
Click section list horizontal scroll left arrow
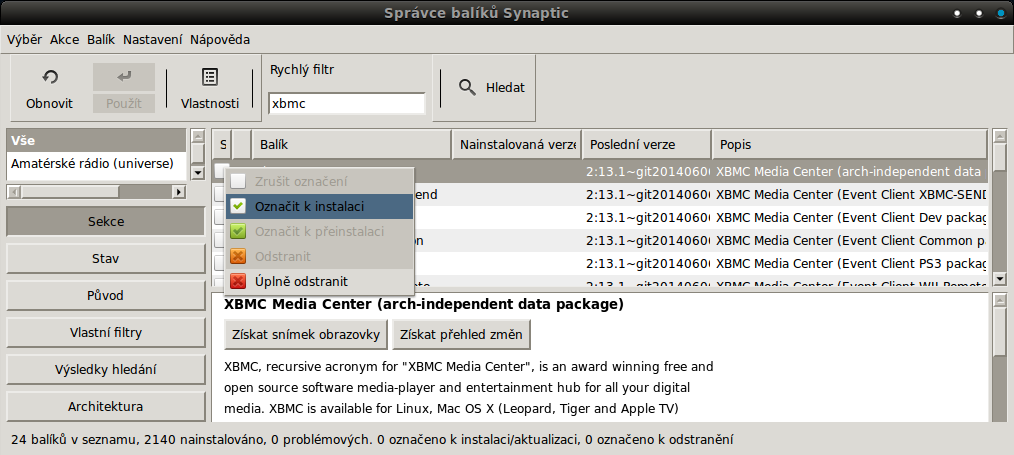[14, 192]
